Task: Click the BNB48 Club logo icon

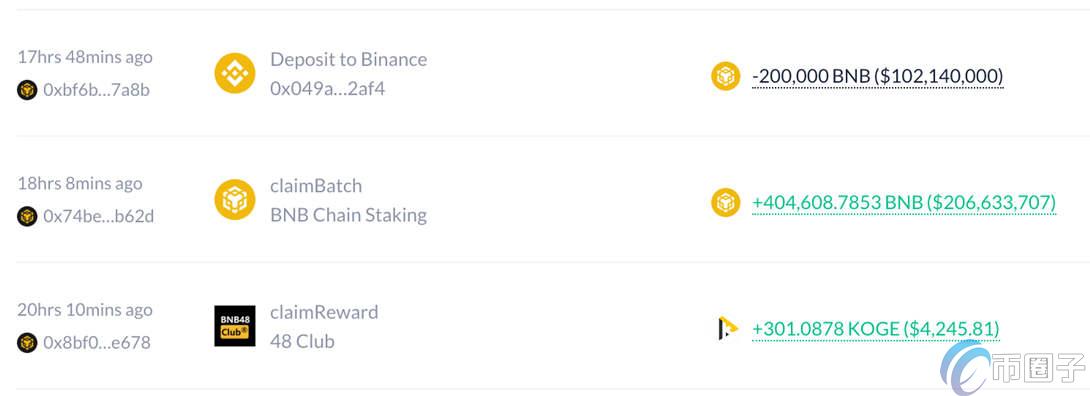Action: point(235,326)
